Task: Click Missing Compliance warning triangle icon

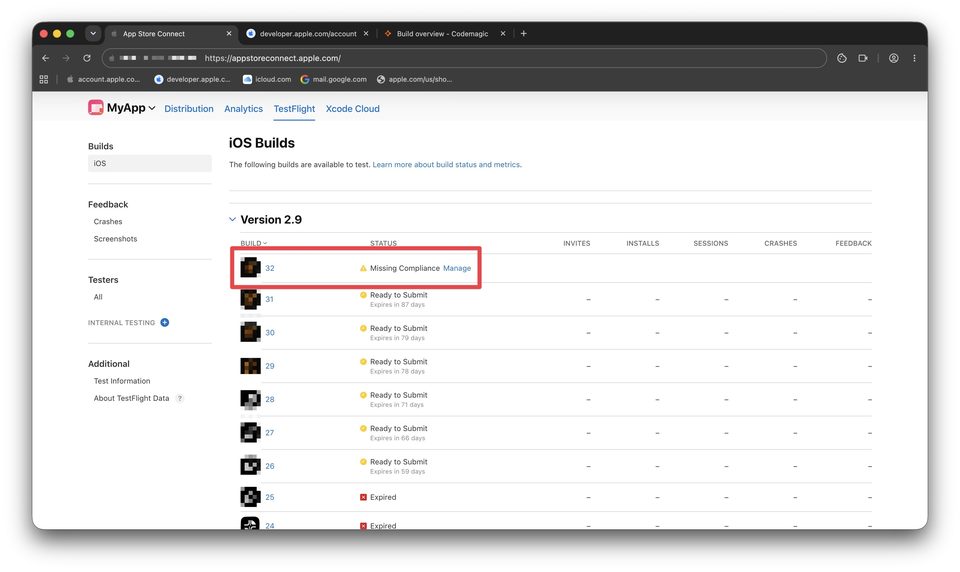Action: (363, 268)
